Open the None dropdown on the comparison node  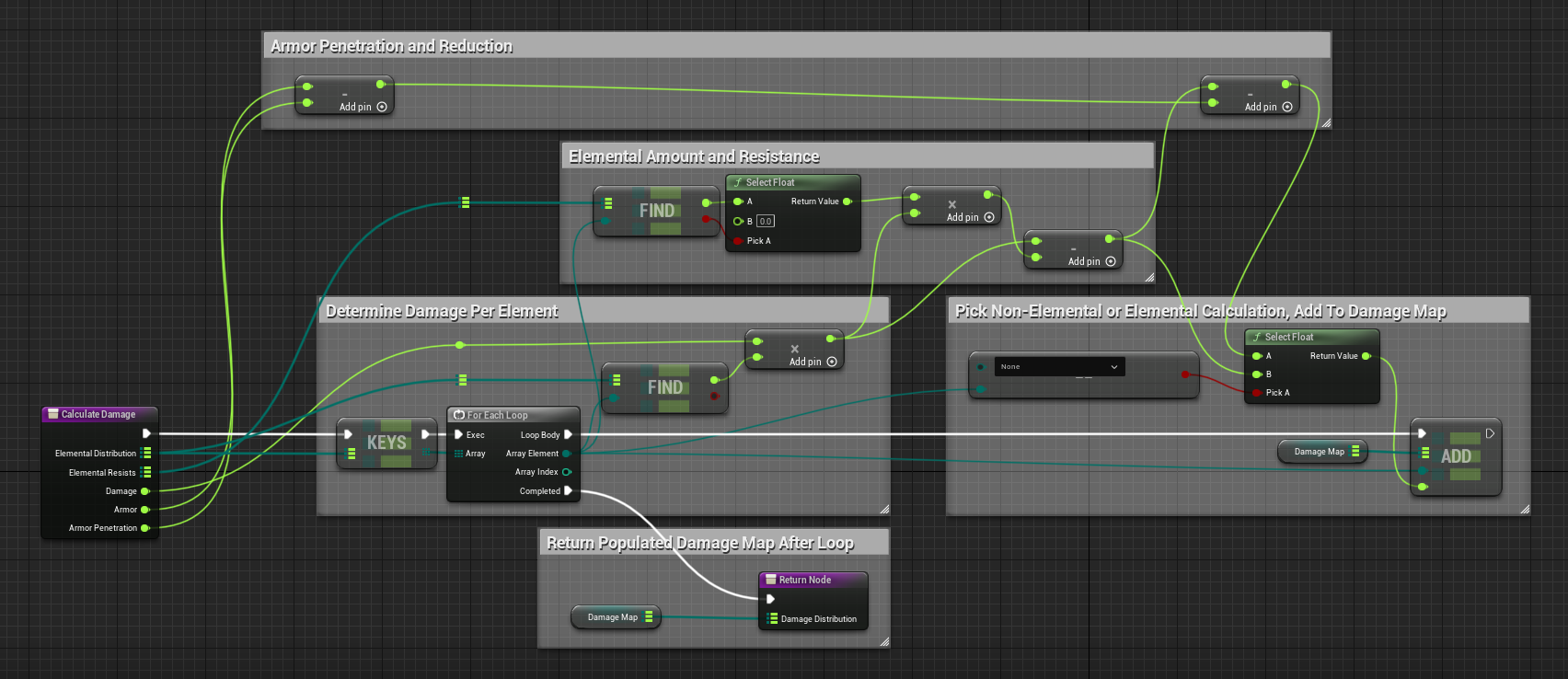tap(1059, 366)
